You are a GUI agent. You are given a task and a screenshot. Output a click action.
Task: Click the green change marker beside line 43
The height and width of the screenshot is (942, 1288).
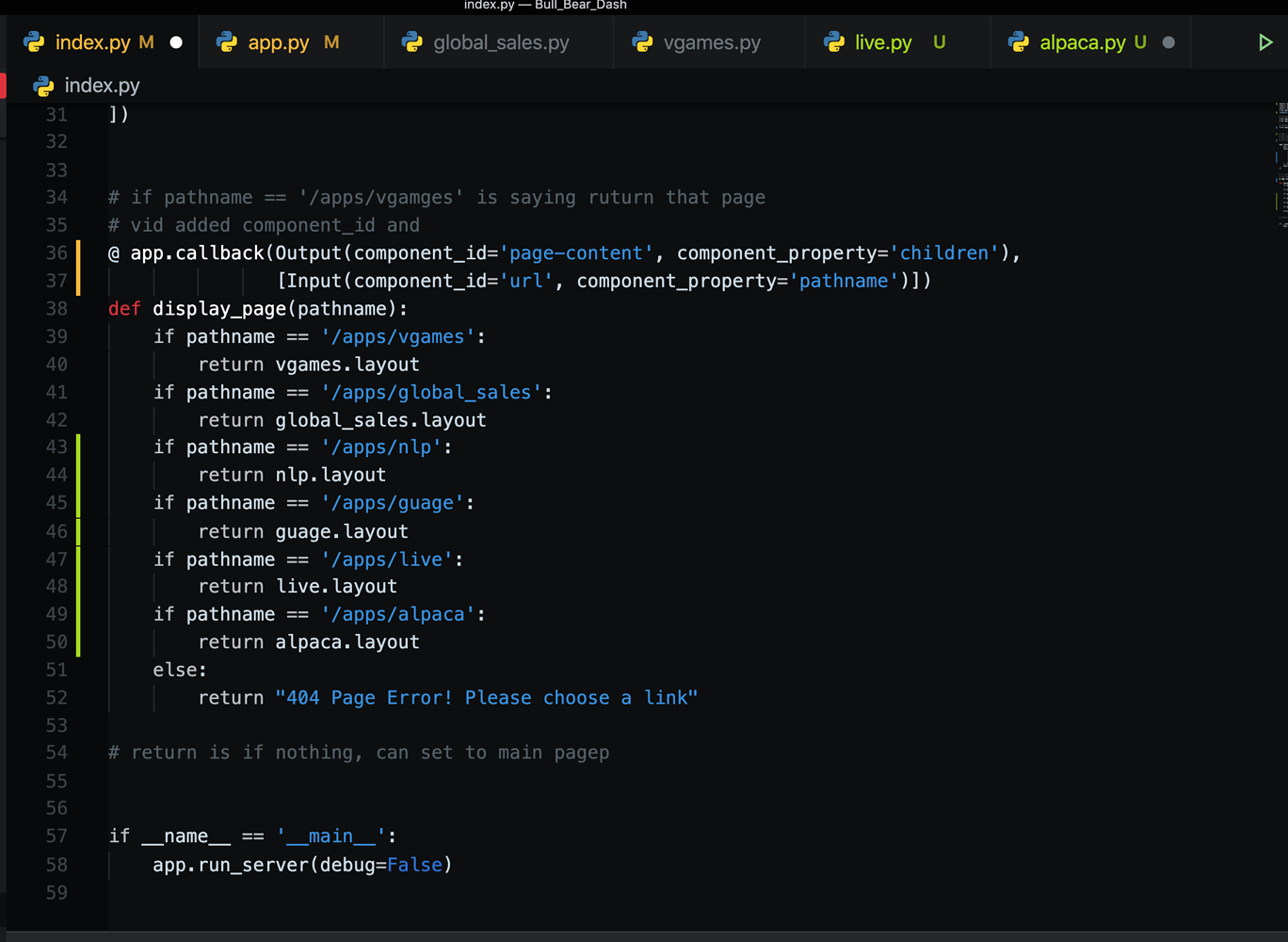[79, 447]
